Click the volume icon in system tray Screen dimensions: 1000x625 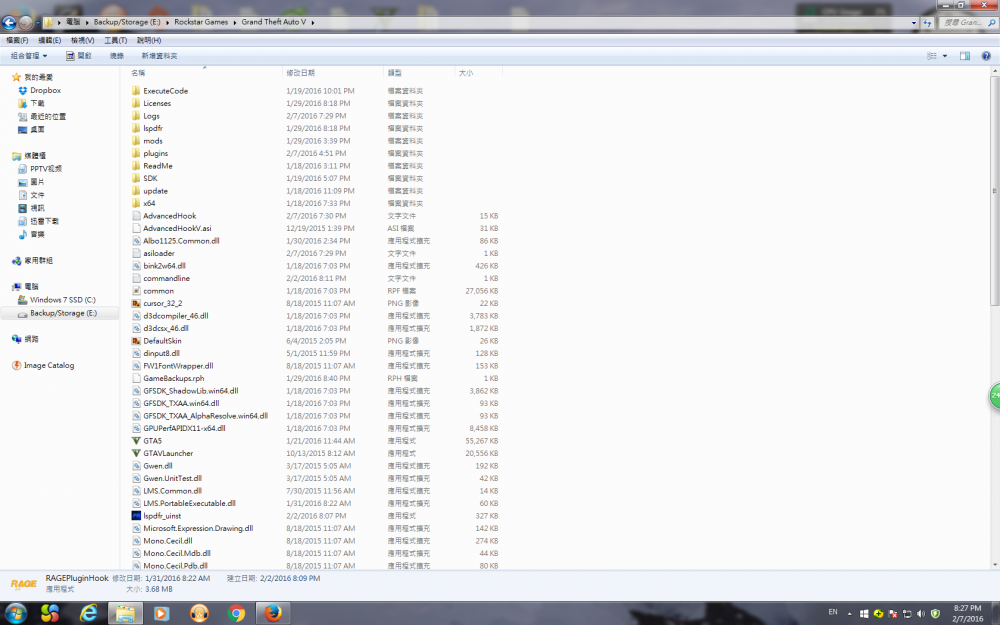coord(921,614)
